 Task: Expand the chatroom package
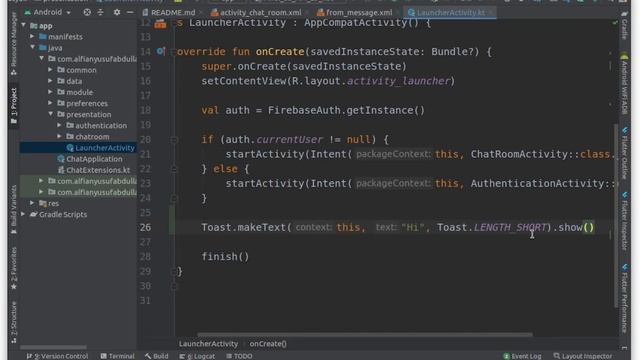(x=60, y=136)
